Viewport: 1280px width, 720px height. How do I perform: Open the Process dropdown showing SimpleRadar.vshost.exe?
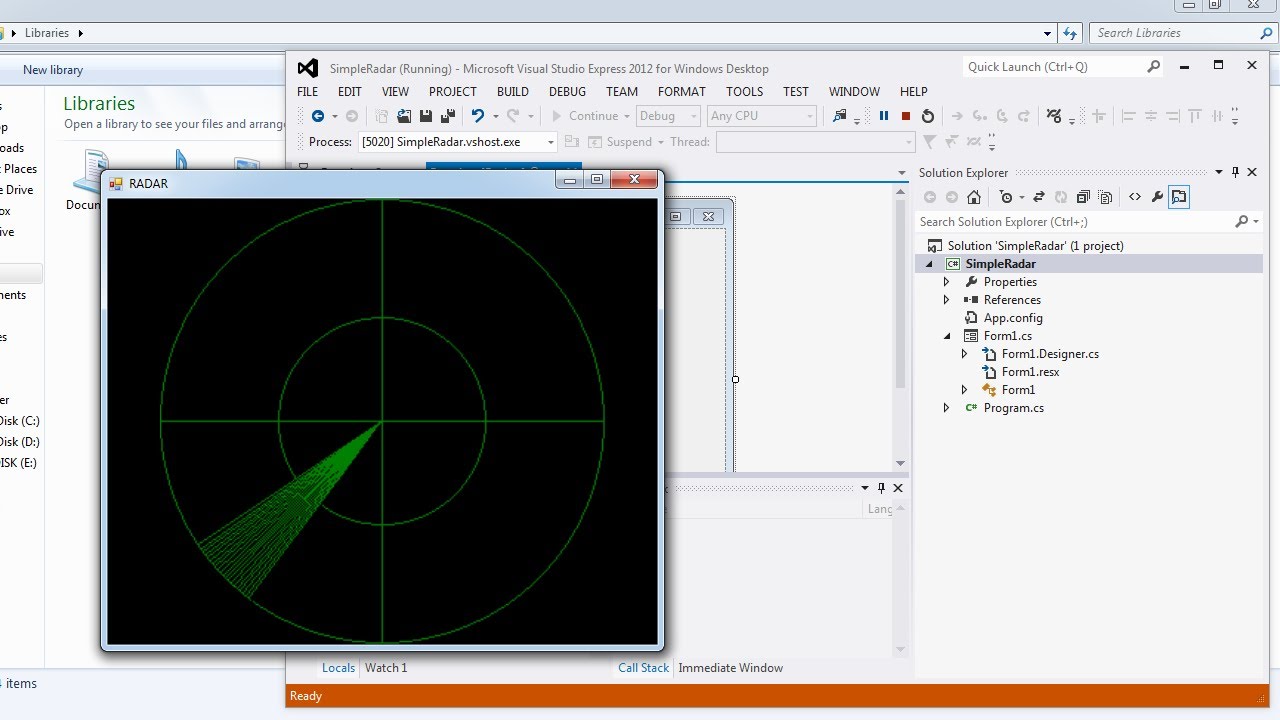pos(550,142)
